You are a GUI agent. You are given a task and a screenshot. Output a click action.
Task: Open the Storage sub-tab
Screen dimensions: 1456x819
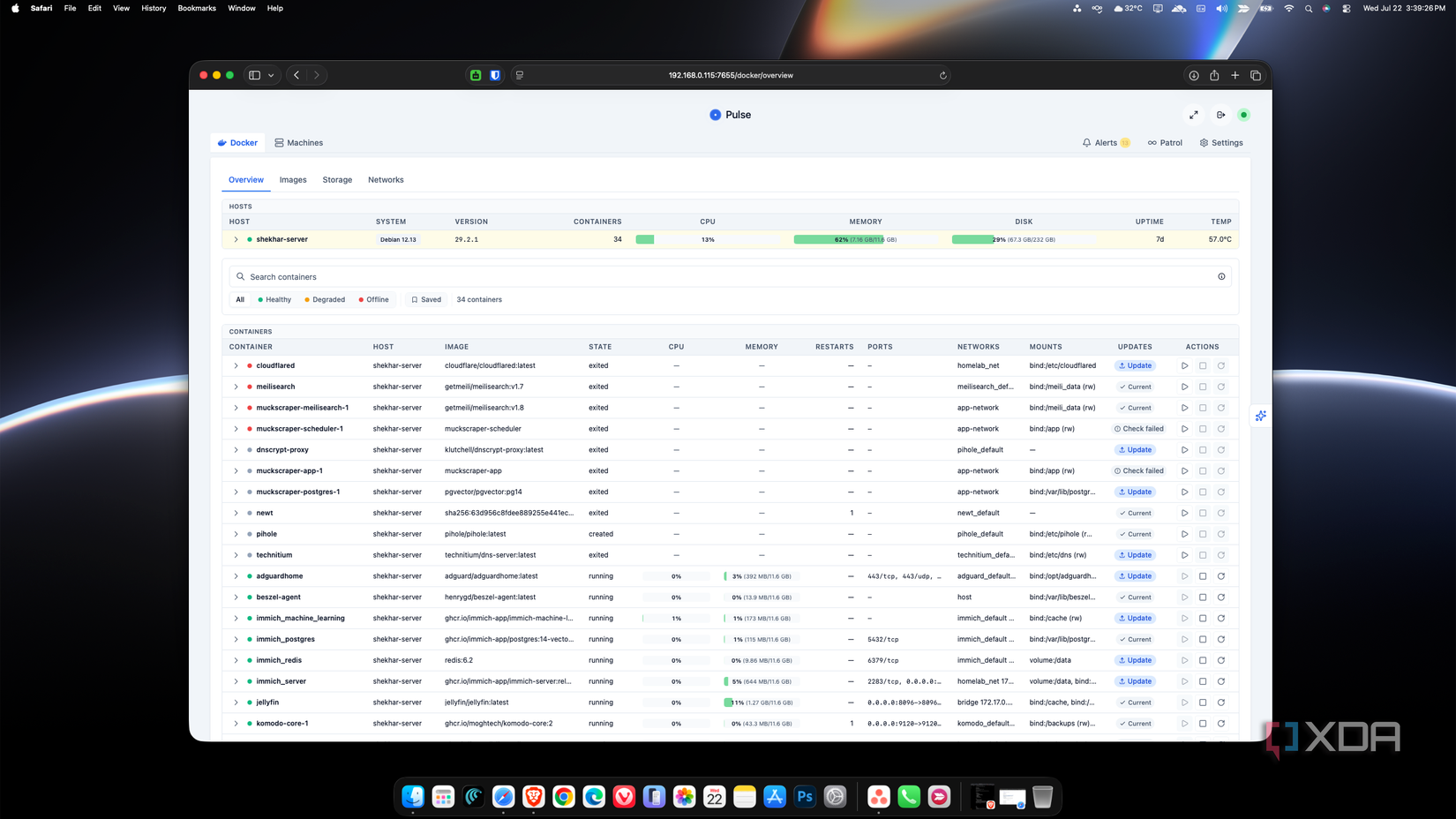[337, 180]
